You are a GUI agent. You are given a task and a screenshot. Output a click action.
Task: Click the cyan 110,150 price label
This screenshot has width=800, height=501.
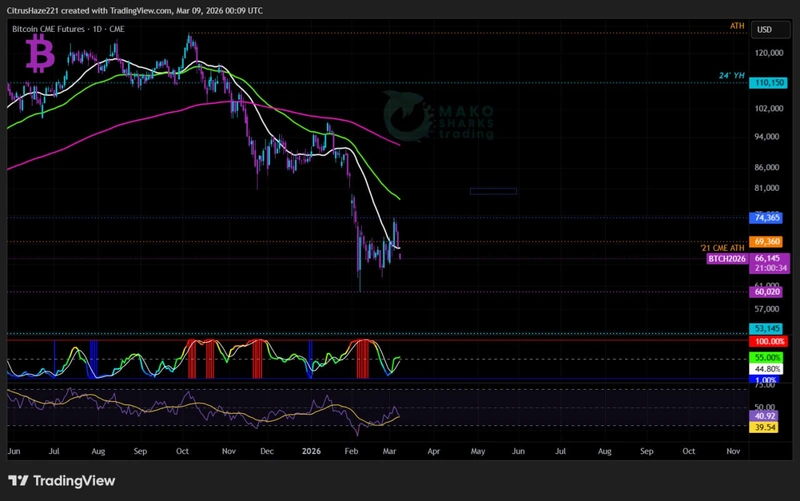768,83
